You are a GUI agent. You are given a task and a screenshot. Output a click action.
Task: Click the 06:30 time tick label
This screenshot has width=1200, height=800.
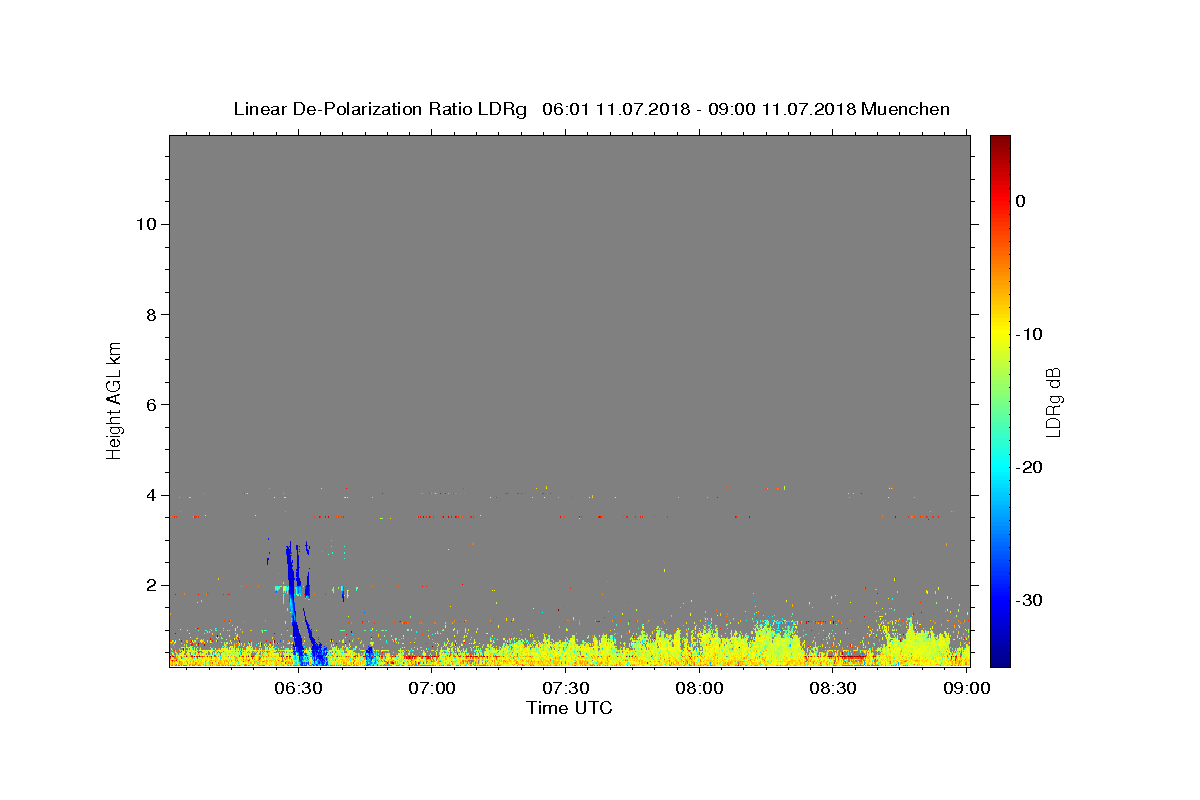299,688
